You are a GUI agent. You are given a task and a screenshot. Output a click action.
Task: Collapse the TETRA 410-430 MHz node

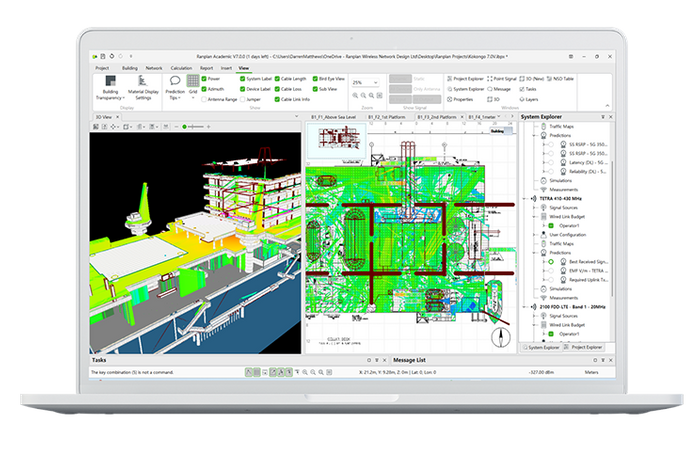[525, 198]
